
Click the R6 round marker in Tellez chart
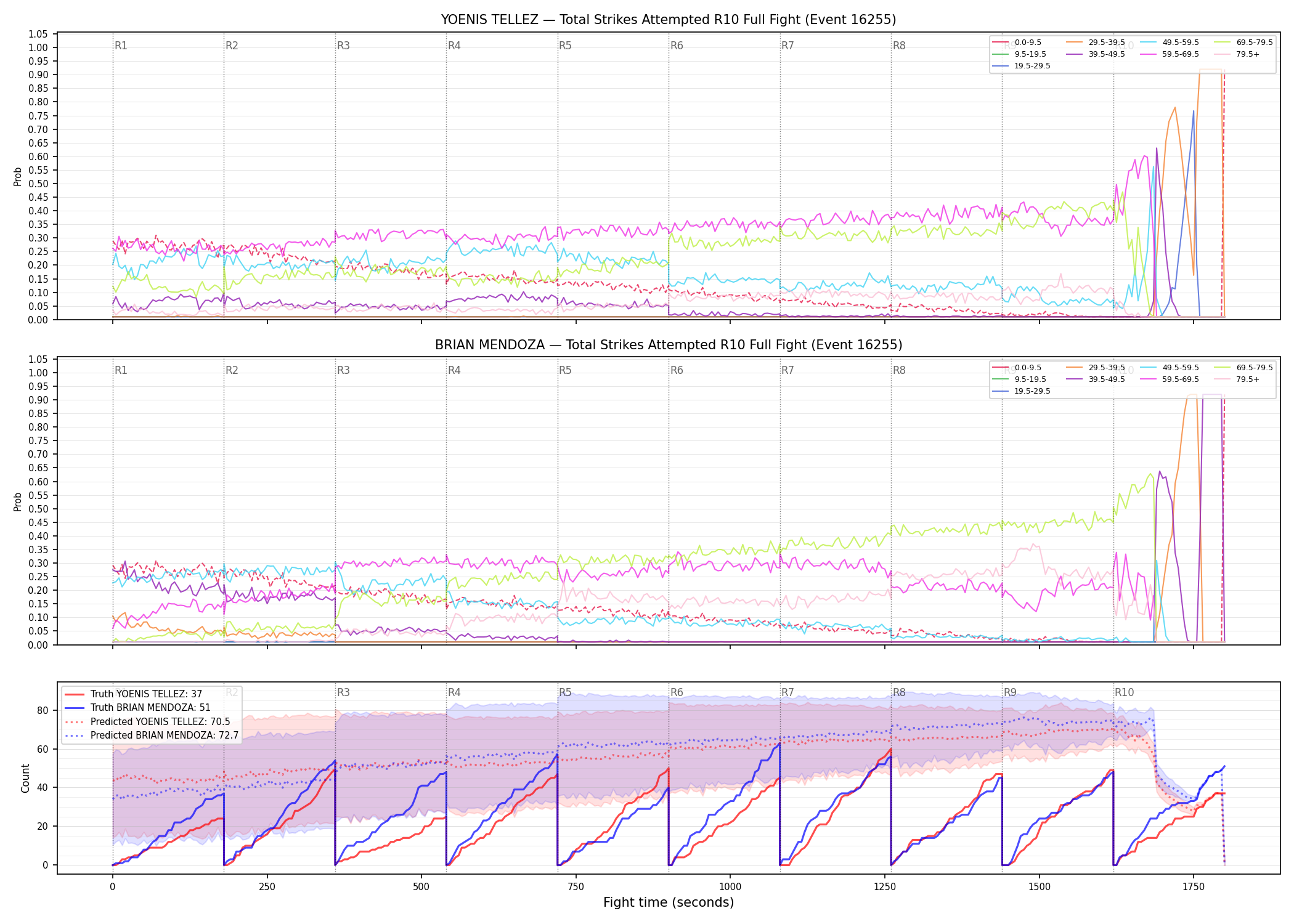tap(677, 46)
